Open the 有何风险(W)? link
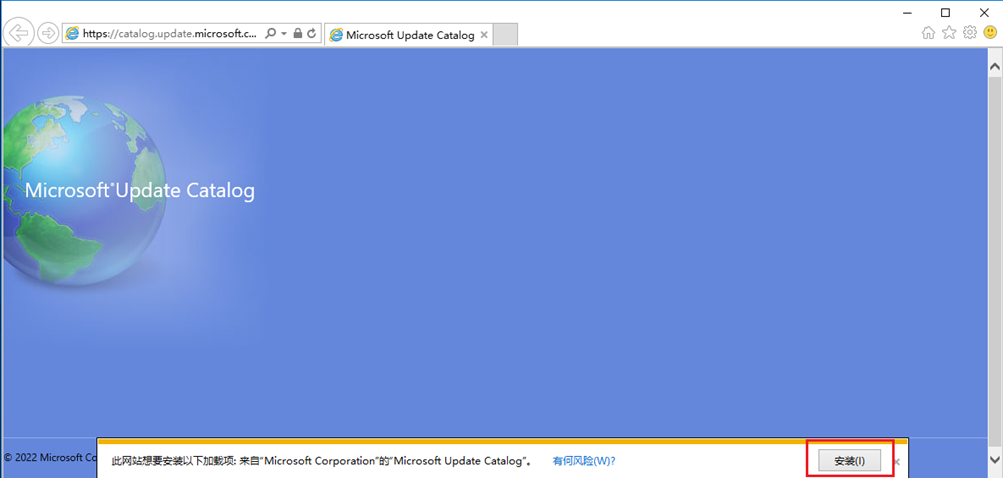This screenshot has height=478, width=1003. tap(584, 461)
